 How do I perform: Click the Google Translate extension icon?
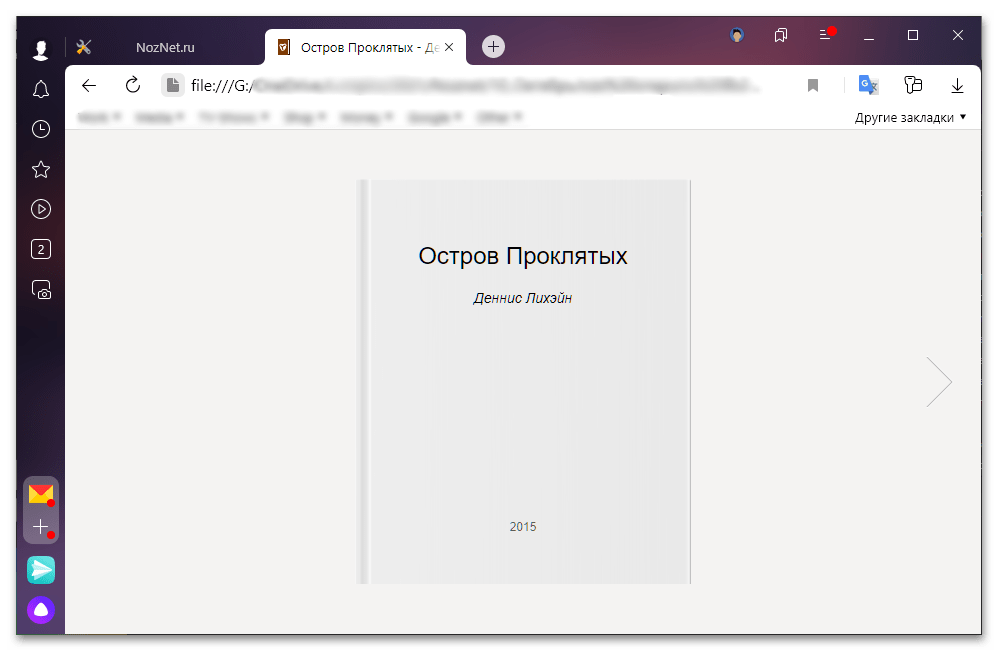868,86
